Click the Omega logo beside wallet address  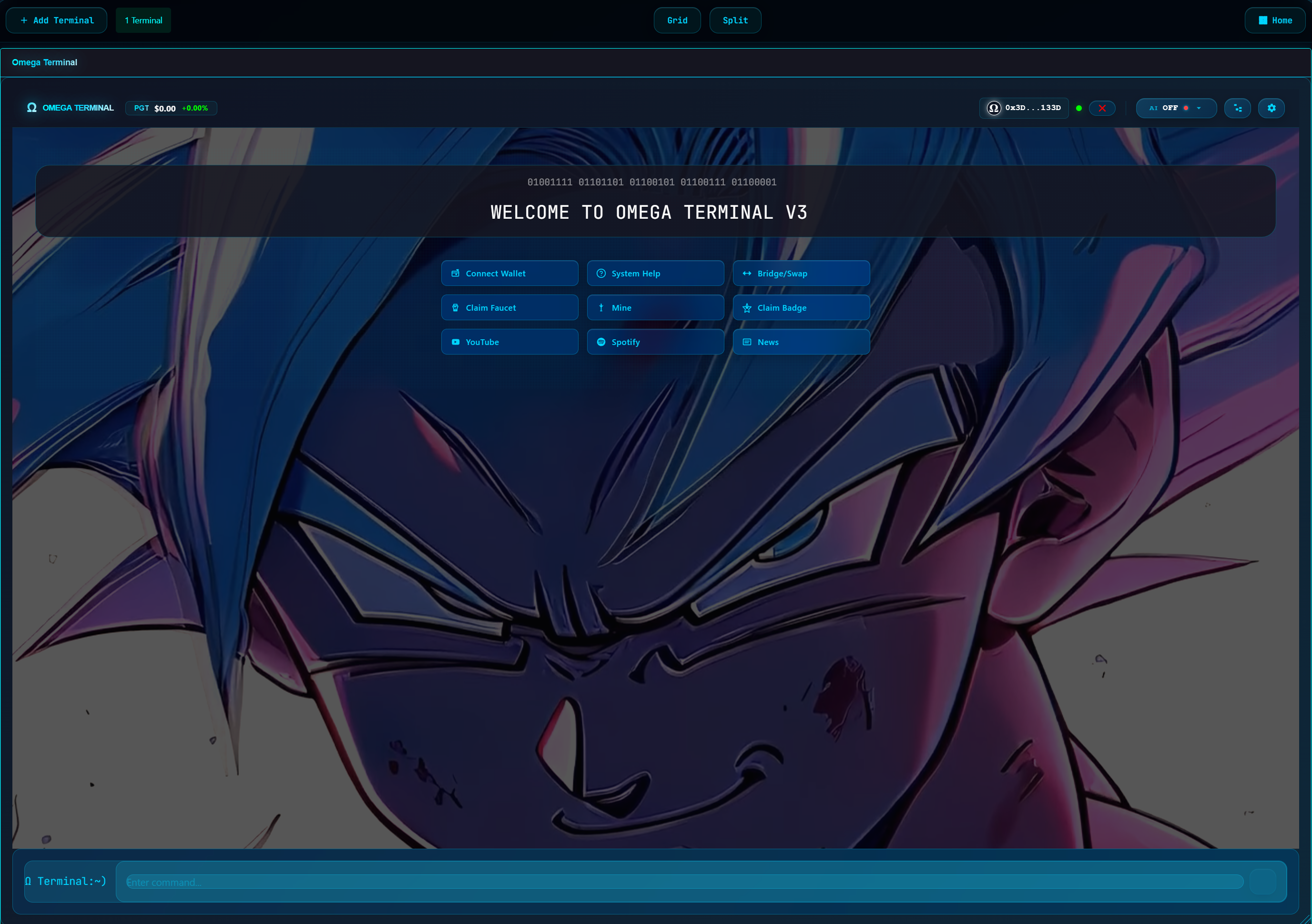pyautogui.click(x=994, y=108)
